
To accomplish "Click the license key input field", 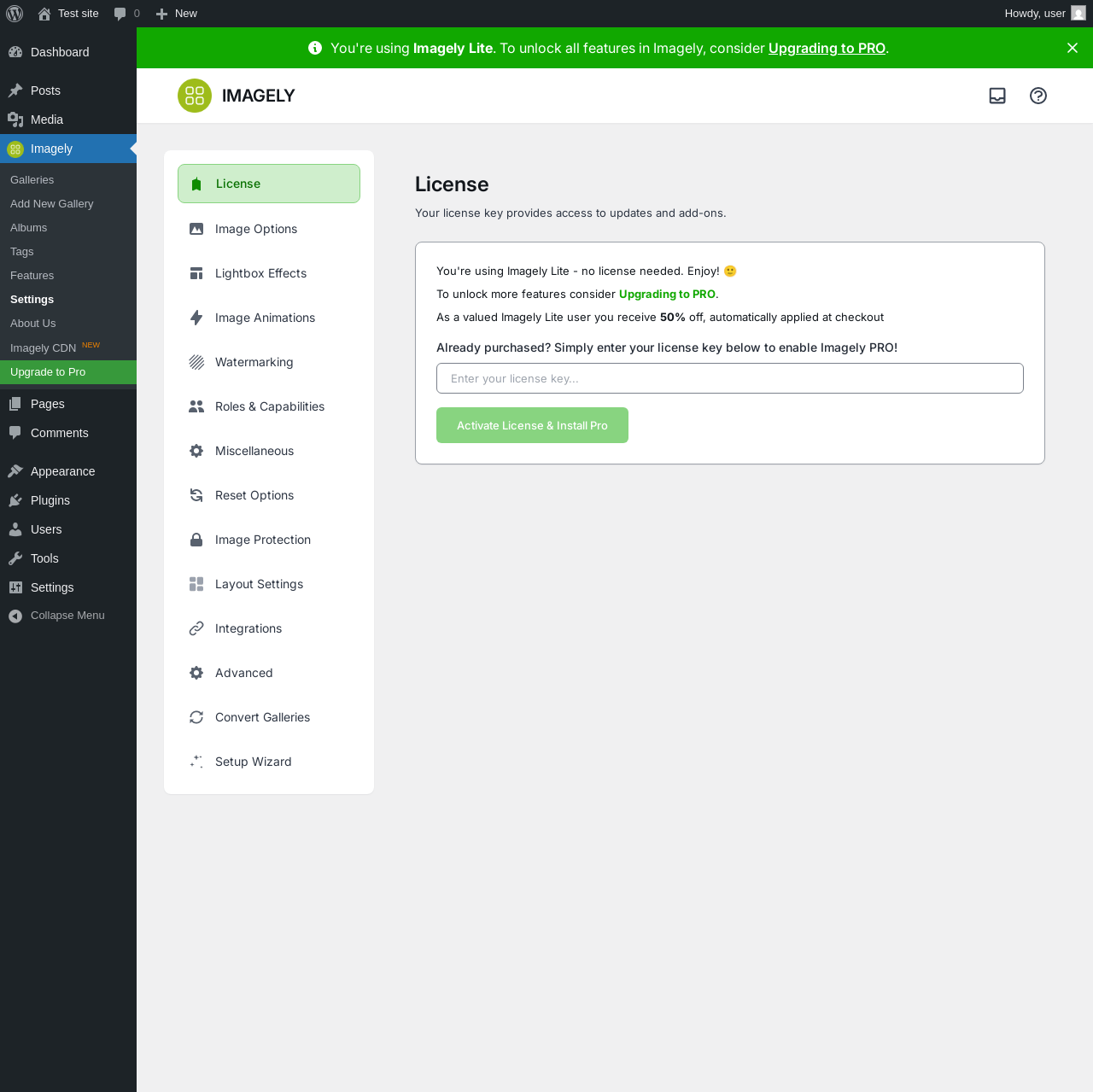I will [730, 378].
